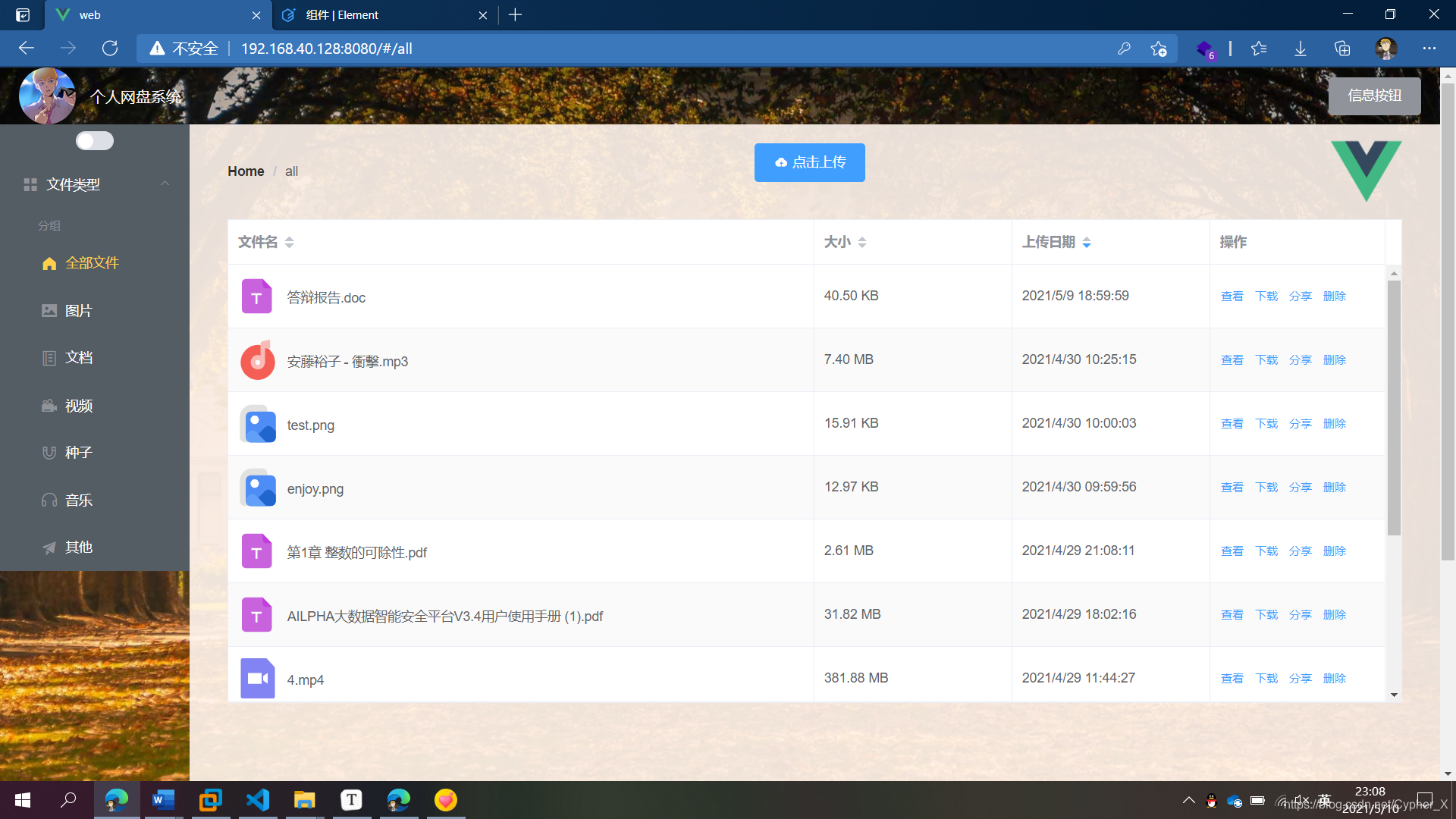This screenshot has width=1456, height=819.
Task: View enjoy.png
Action: (1232, 488)
